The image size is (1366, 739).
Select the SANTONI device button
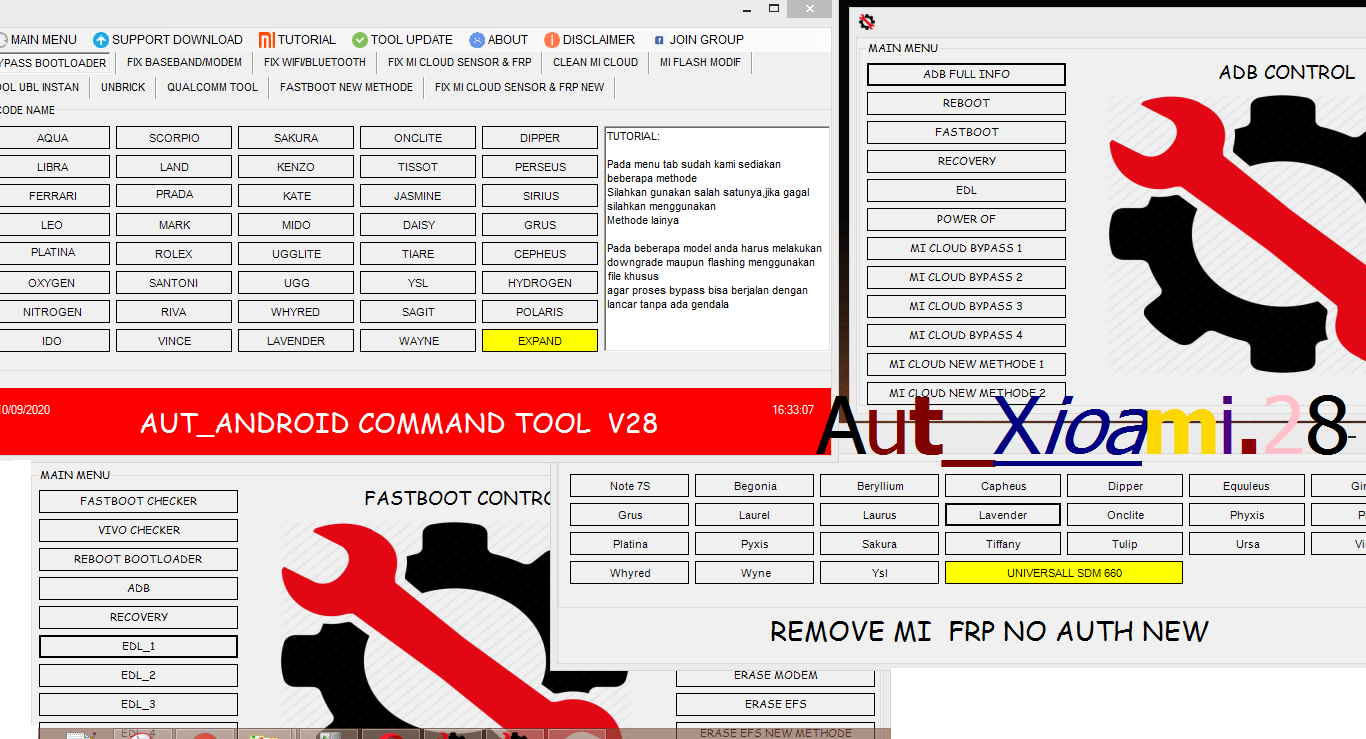tap(174, 283)
